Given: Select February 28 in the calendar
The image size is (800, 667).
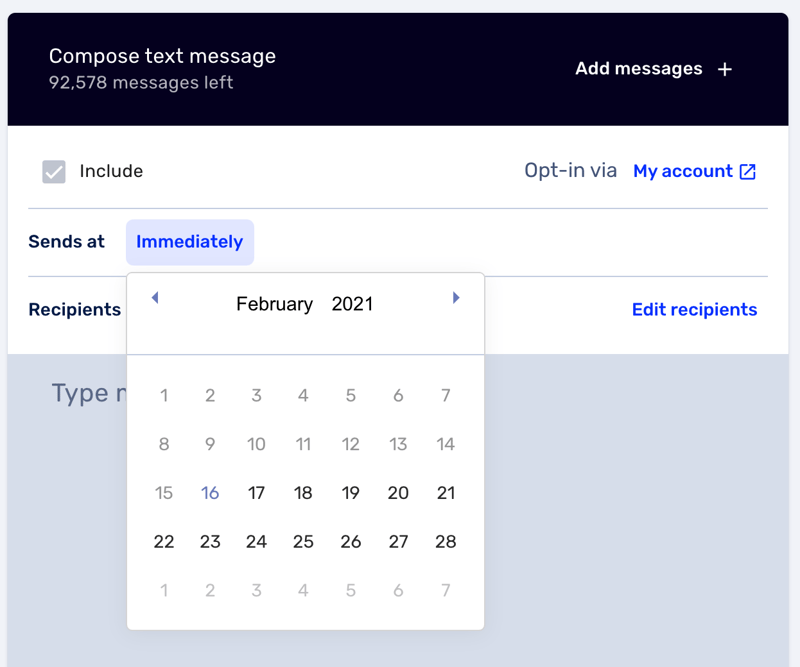Looking at the screenshot, I should click(x=445, y=541).
